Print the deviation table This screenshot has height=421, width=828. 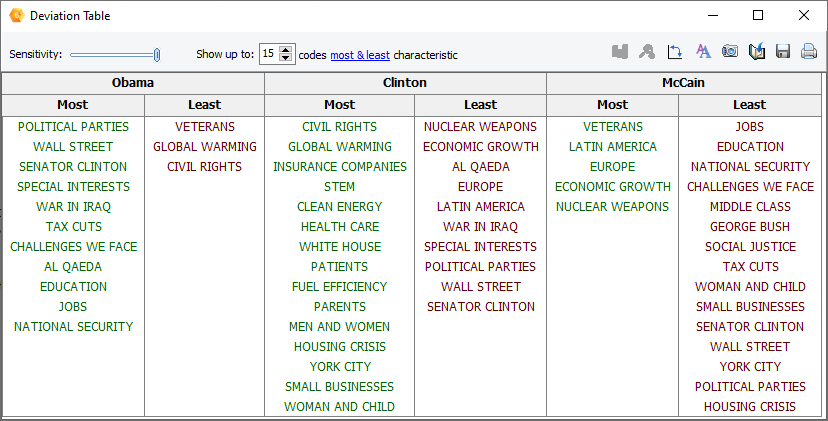coord(809,52)
